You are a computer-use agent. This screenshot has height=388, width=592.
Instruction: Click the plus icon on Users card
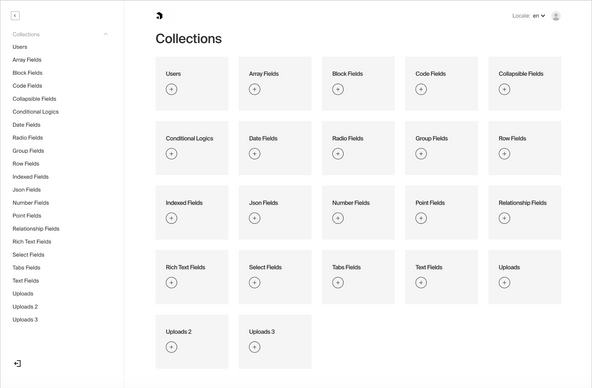coord(171,89)
